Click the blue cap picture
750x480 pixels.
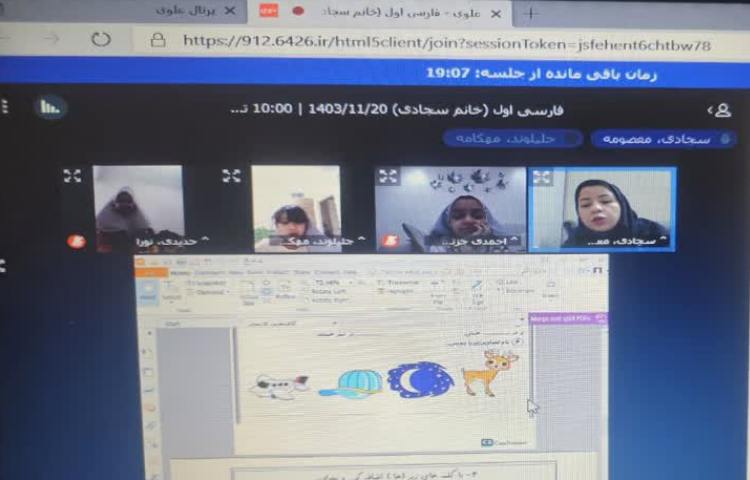[352, 384]
